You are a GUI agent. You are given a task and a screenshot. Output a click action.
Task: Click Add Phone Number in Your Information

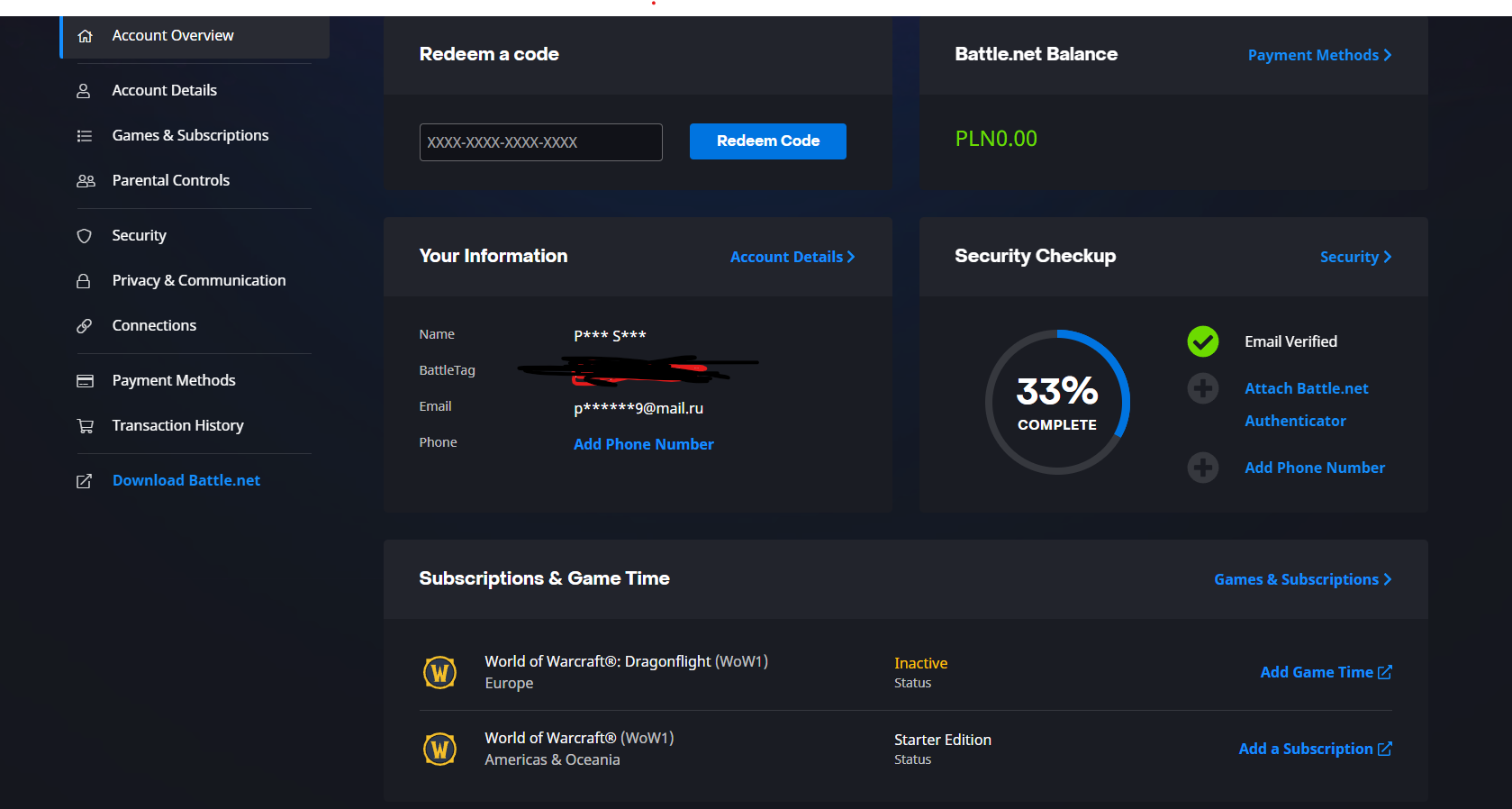pos(644,444)
